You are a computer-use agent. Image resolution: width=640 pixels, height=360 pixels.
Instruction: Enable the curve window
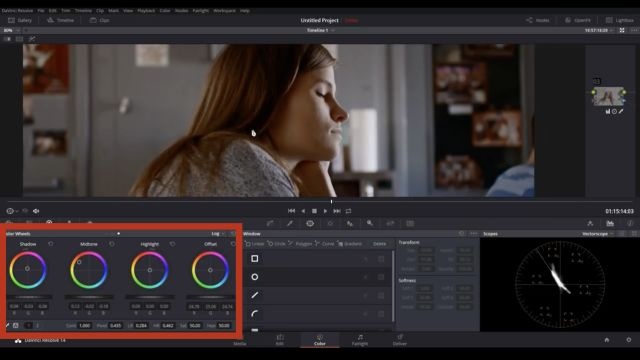255,313
